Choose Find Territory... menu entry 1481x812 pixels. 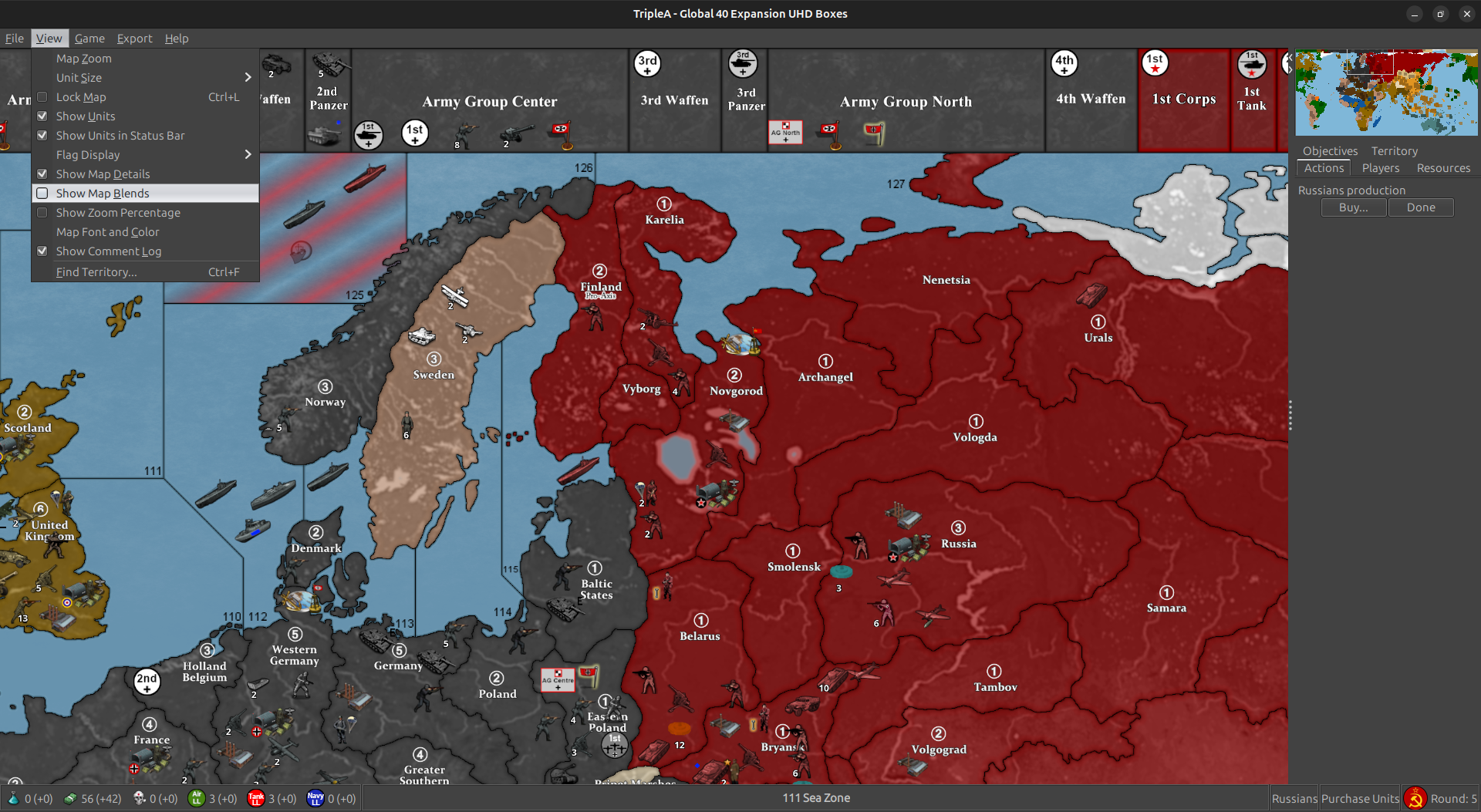(145, 272)
